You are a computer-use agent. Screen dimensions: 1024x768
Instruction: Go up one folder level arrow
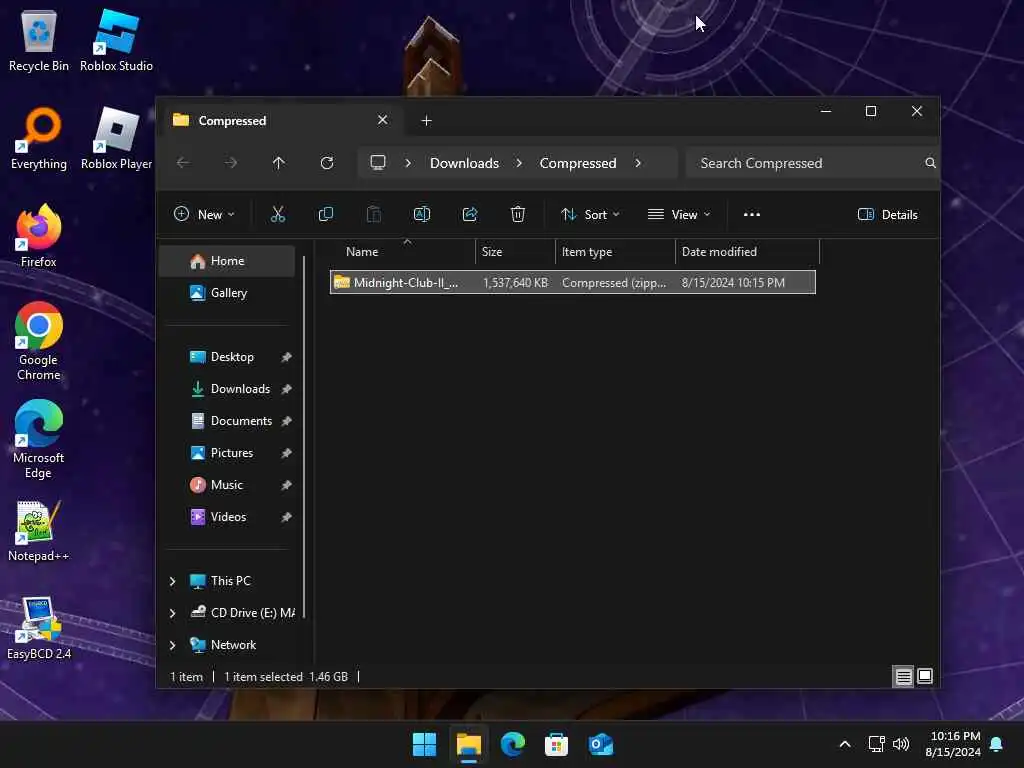point(279,163)
